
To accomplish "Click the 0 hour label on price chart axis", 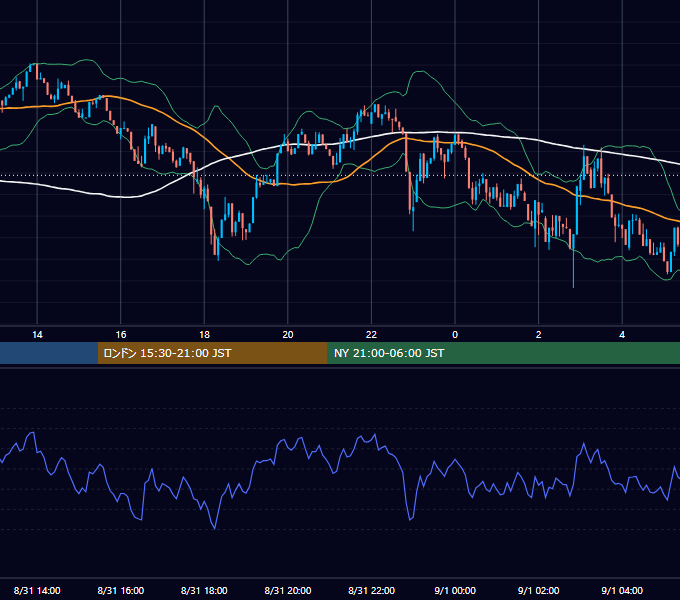I will tap(455, 335).
